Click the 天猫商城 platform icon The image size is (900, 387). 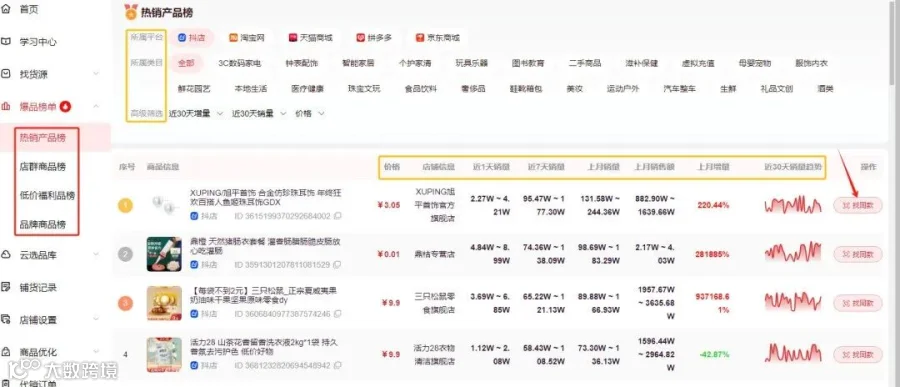point(293,38)
